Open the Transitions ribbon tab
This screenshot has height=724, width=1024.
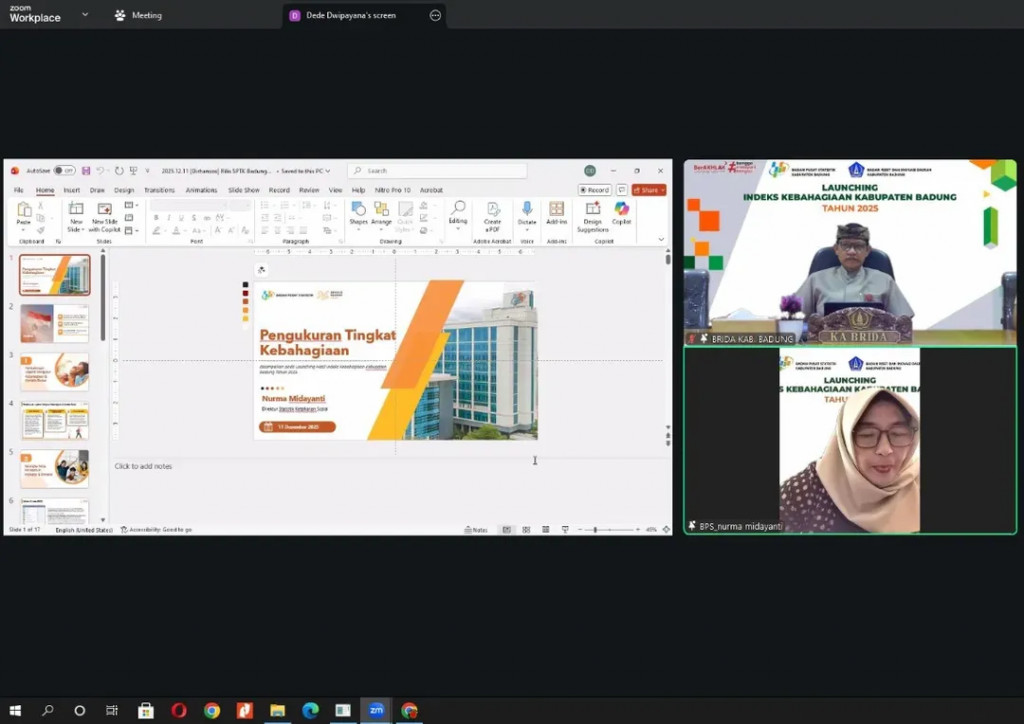pos(159,190)
